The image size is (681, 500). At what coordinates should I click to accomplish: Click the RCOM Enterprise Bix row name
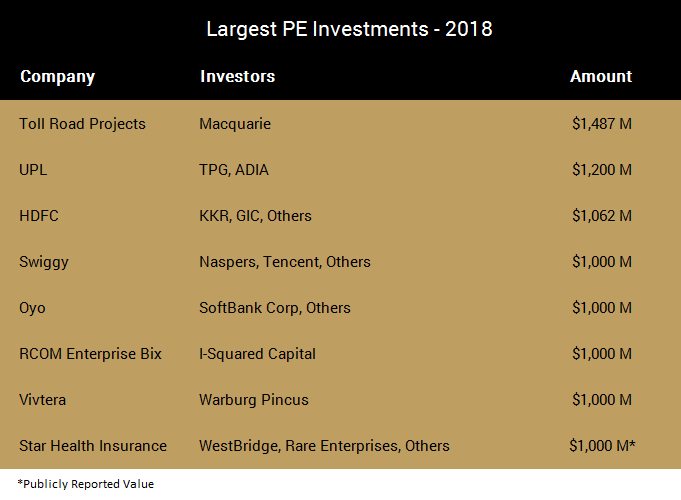(90, 354)
